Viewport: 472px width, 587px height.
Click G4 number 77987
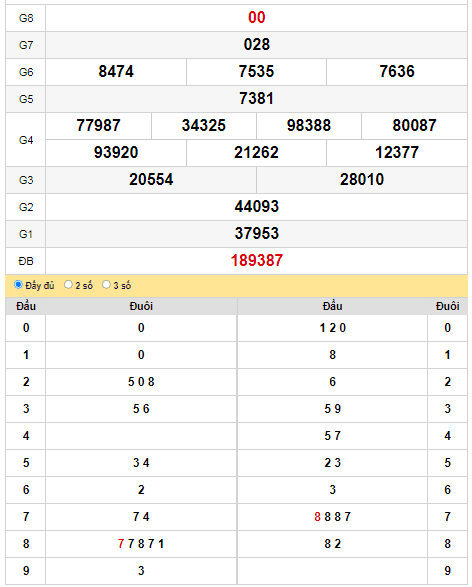(98, 125)
